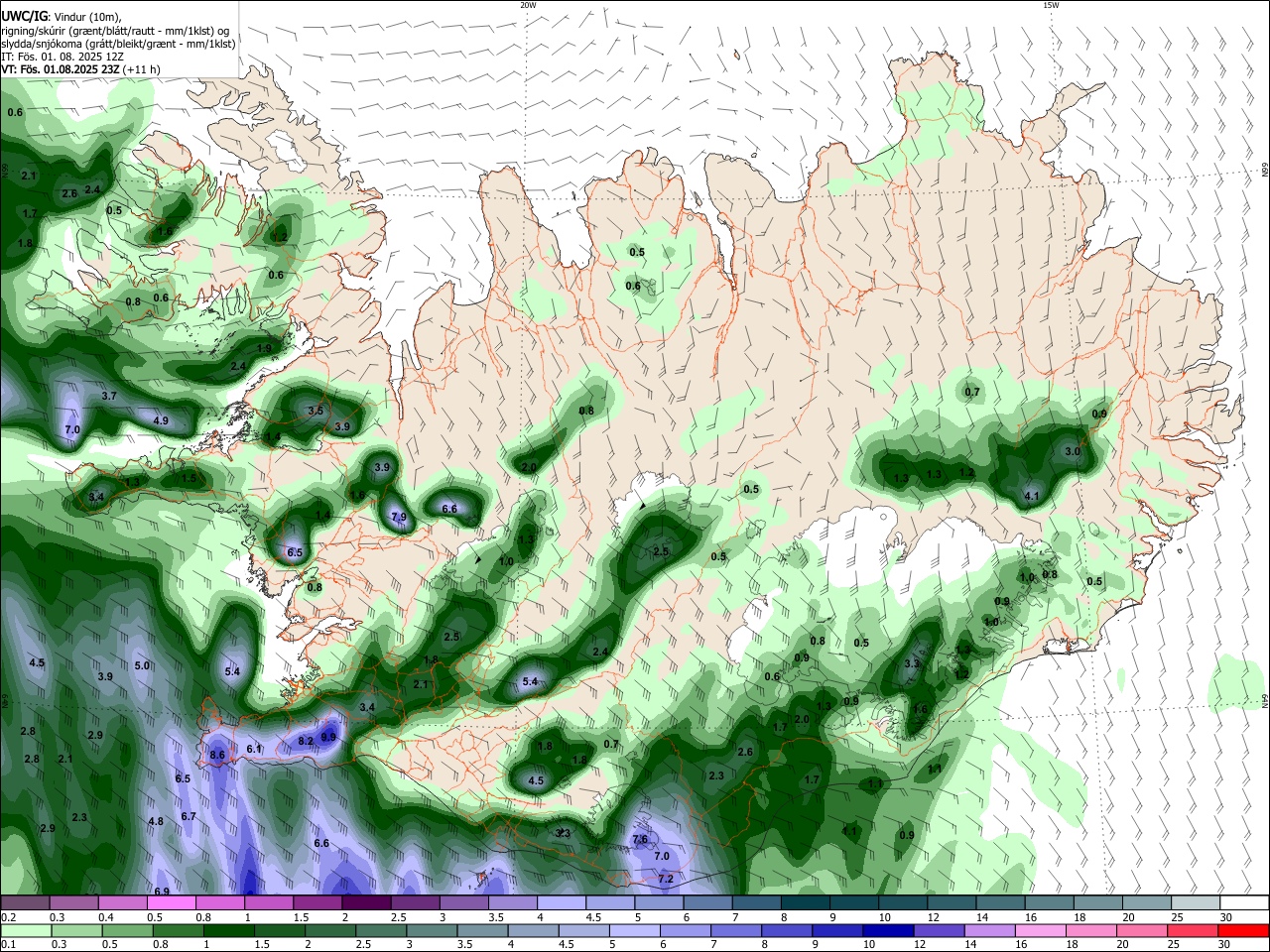Click the light pink 16 swatch in lower legend
This screenshot has height=952, width=1270.
(1039, 930)
